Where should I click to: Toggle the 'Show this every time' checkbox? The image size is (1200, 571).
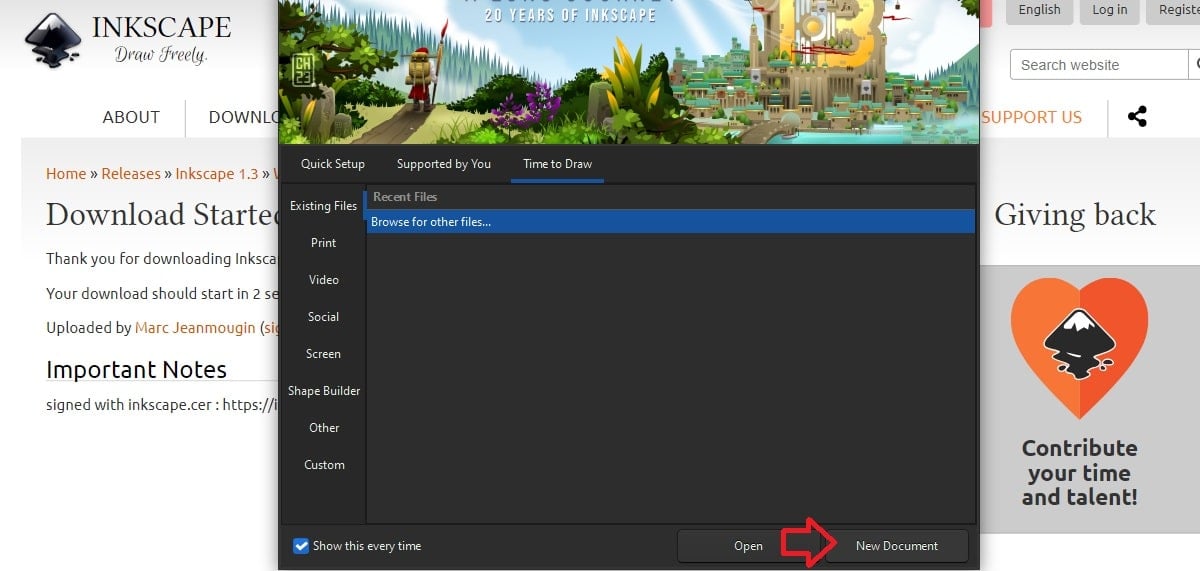coord(301,546)
